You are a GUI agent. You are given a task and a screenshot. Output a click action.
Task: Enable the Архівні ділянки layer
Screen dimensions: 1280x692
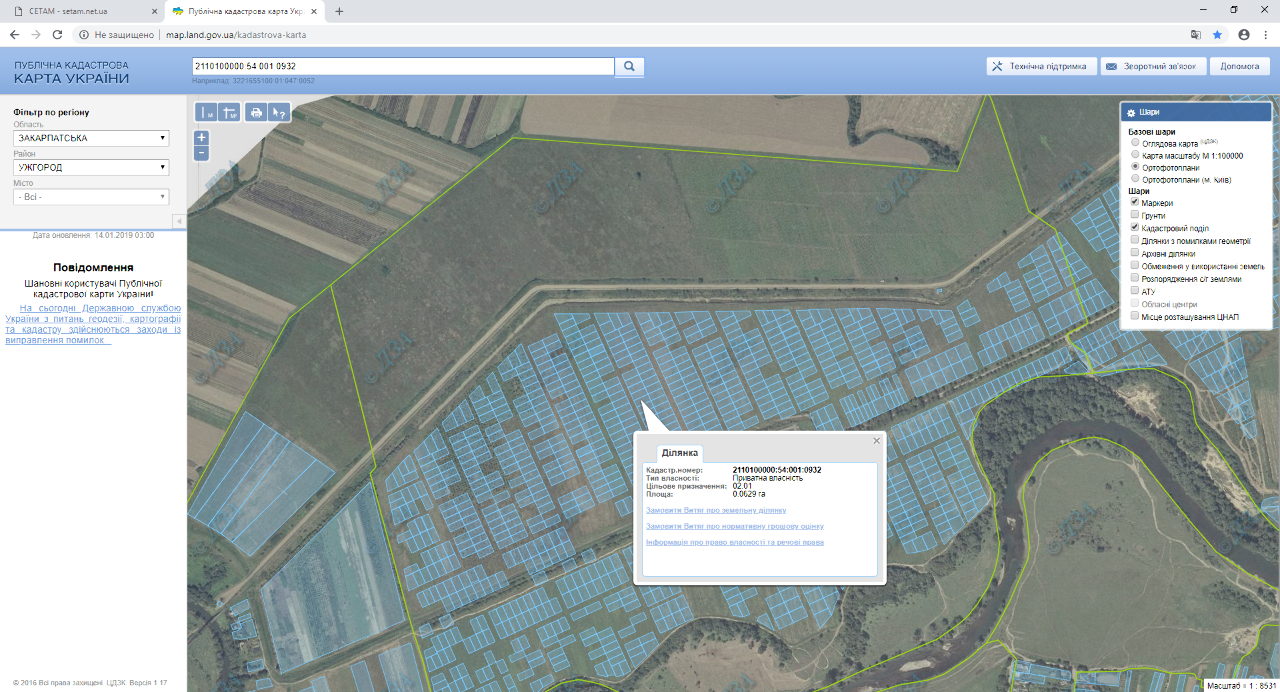[1134, 253]
